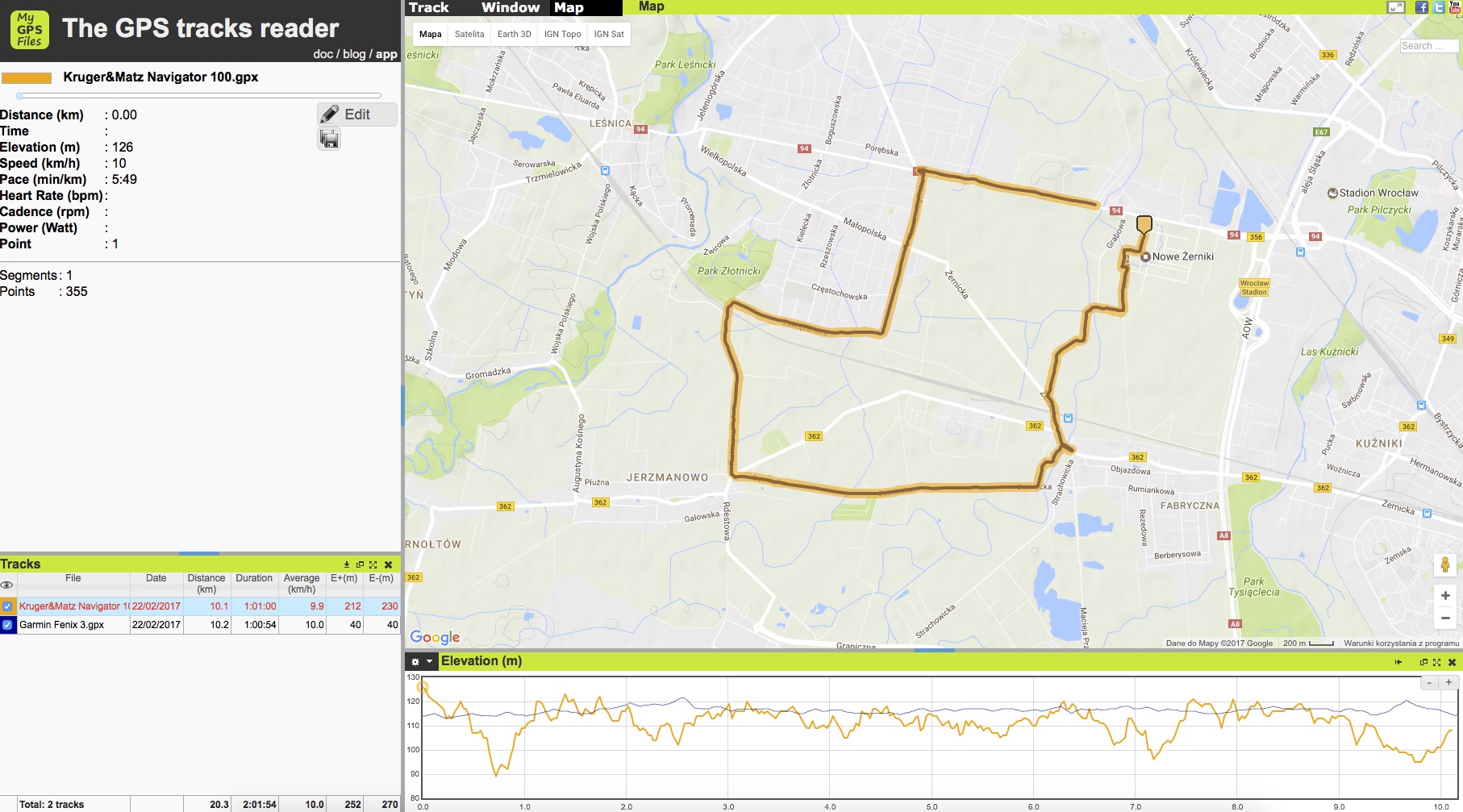Sort tracks by File column
The width and height of the screenshot is (1463, 812).
[x=73, y=584]
